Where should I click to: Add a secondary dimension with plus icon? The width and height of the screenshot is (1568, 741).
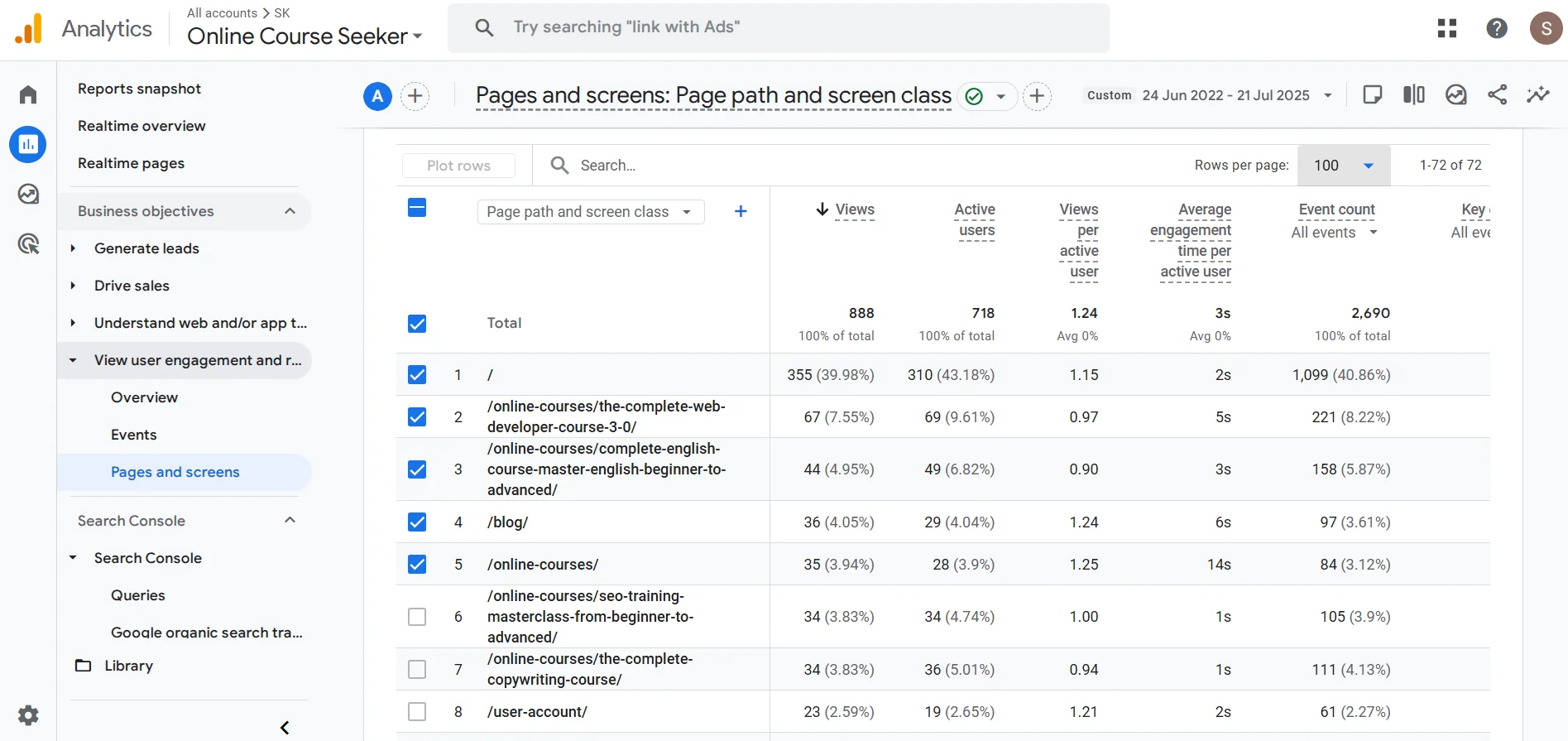[741, 212]
